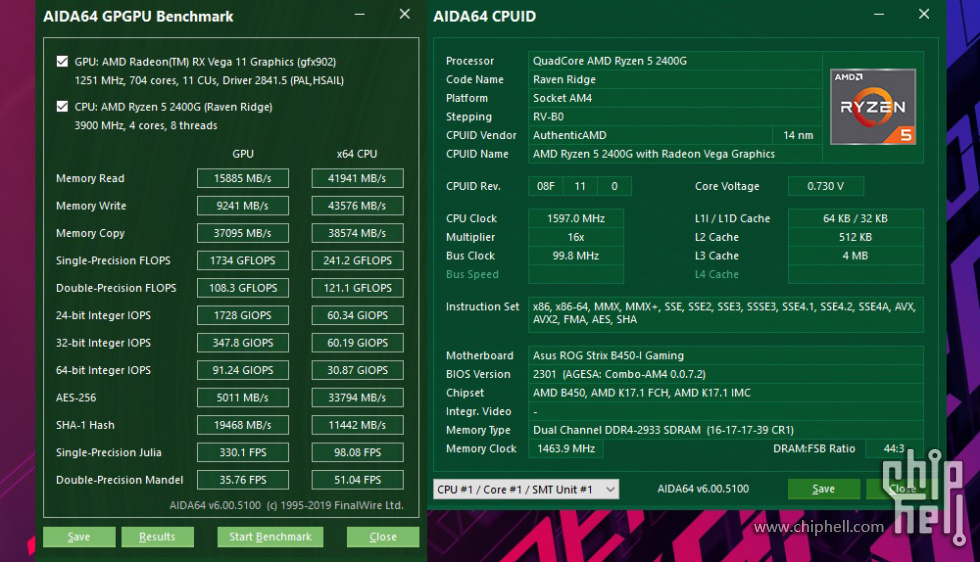Select the GPU Memory Read value 15885 MB/s
The height and width of the screenshot is (562, 980).
click(242, 178)
